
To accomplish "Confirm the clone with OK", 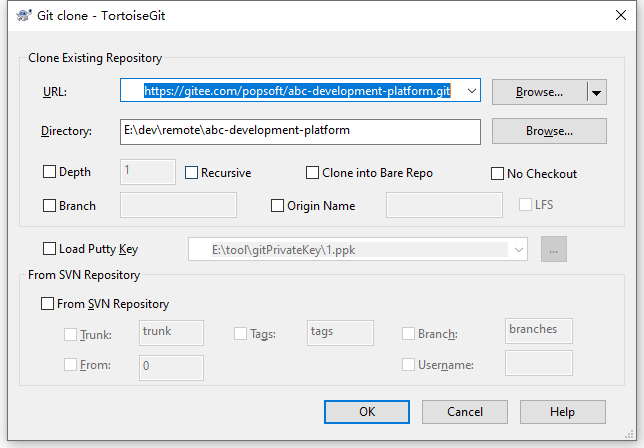I will tap(367, 412).
